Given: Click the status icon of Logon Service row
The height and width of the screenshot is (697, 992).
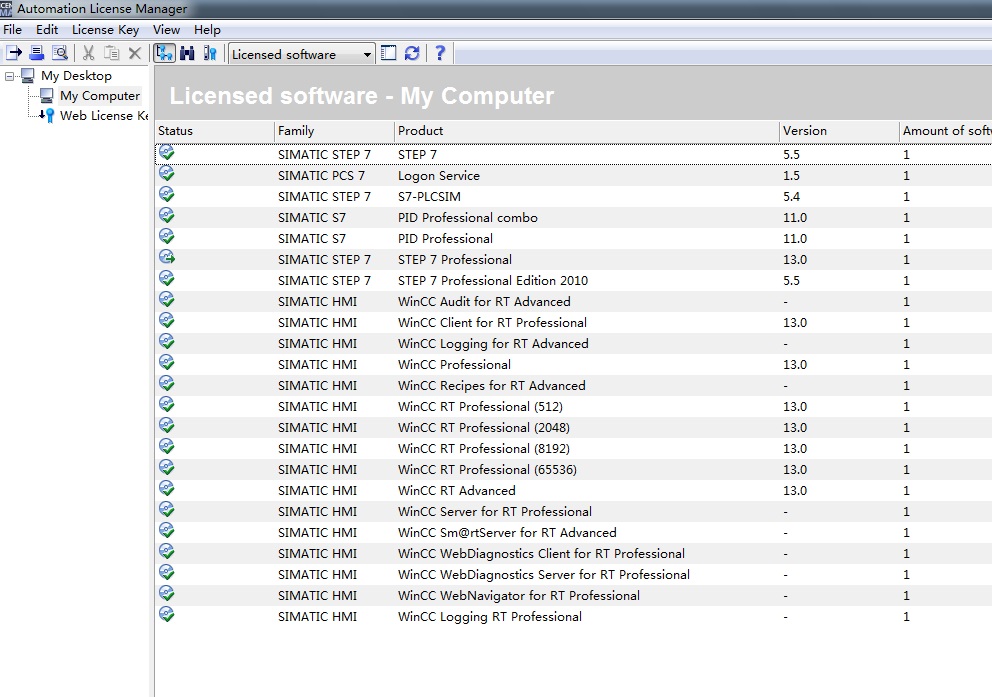Looking at the screenshot, I should [166, 174].
